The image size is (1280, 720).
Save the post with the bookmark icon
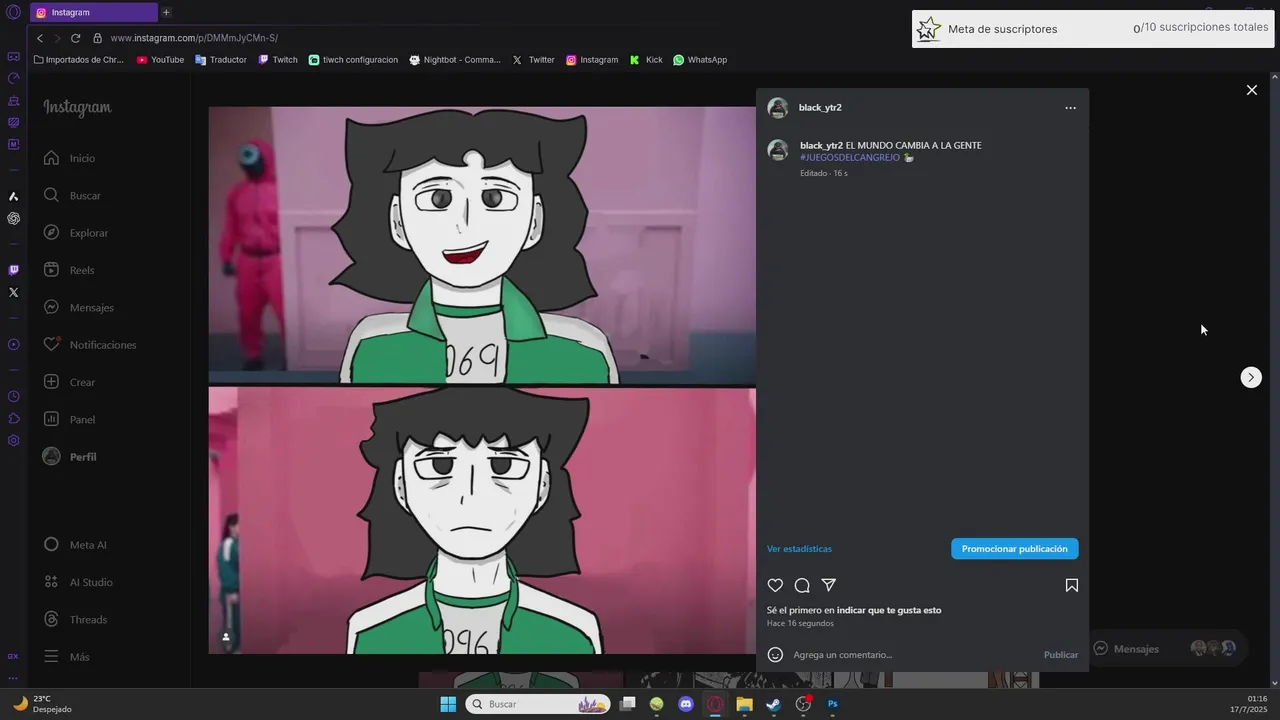click(1071, 586)
